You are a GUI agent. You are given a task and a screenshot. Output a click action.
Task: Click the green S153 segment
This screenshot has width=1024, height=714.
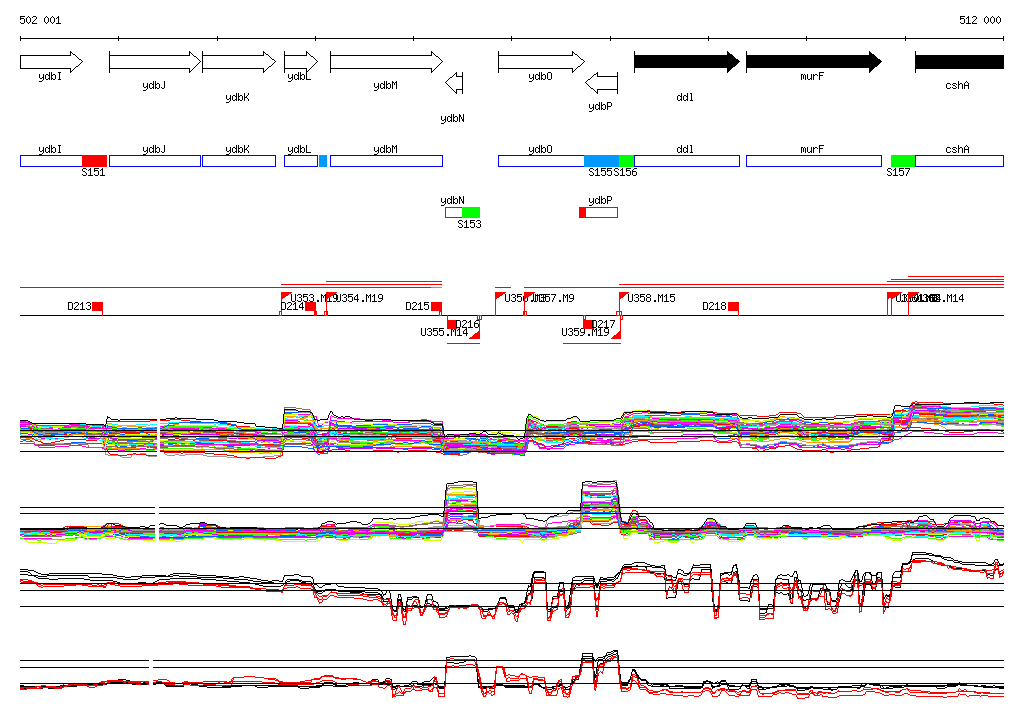471,212
